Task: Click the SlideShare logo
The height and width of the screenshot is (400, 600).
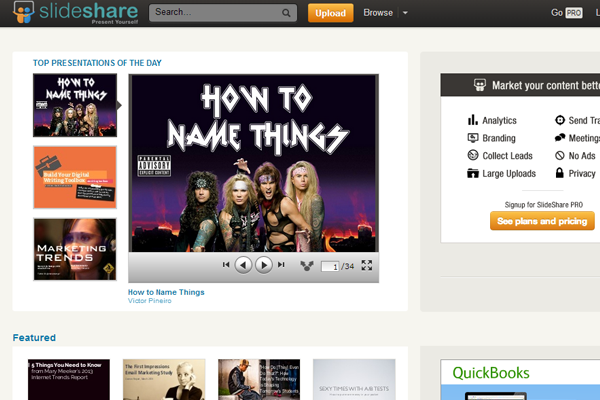Action: [75, 13]
